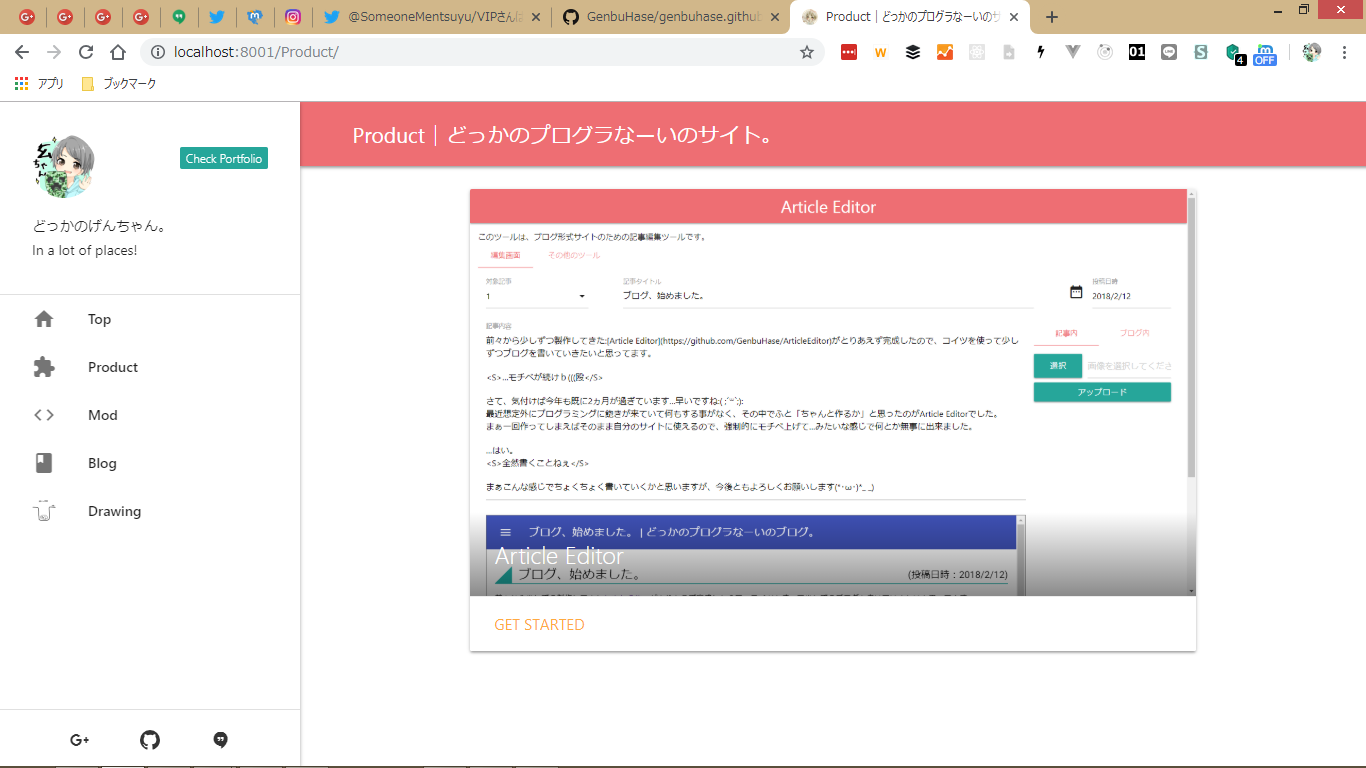This screenshot has height=768, width=1366.
Task: Switch to the GenbuHase GitHub browser tab
Action: (668, 17)
